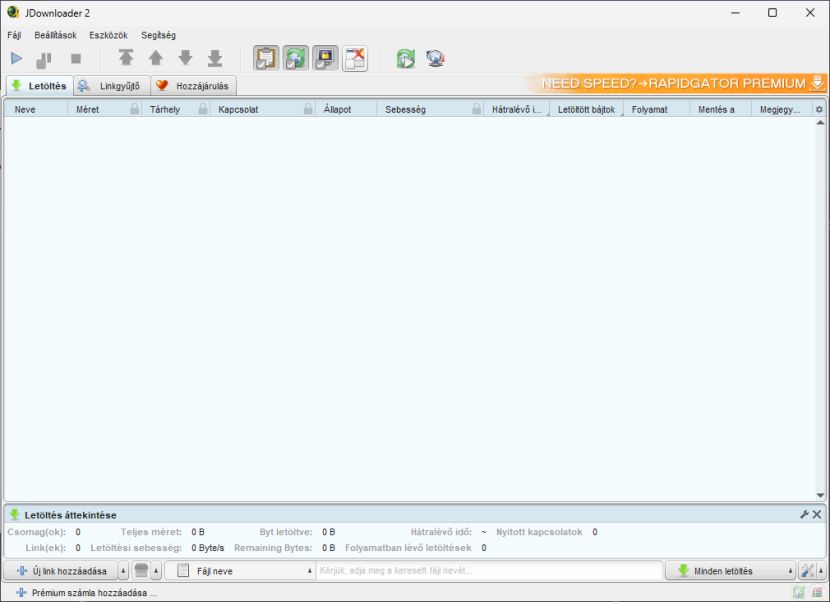Move selection to top of the list
This screenshot has width=830, height=602.
126,58
